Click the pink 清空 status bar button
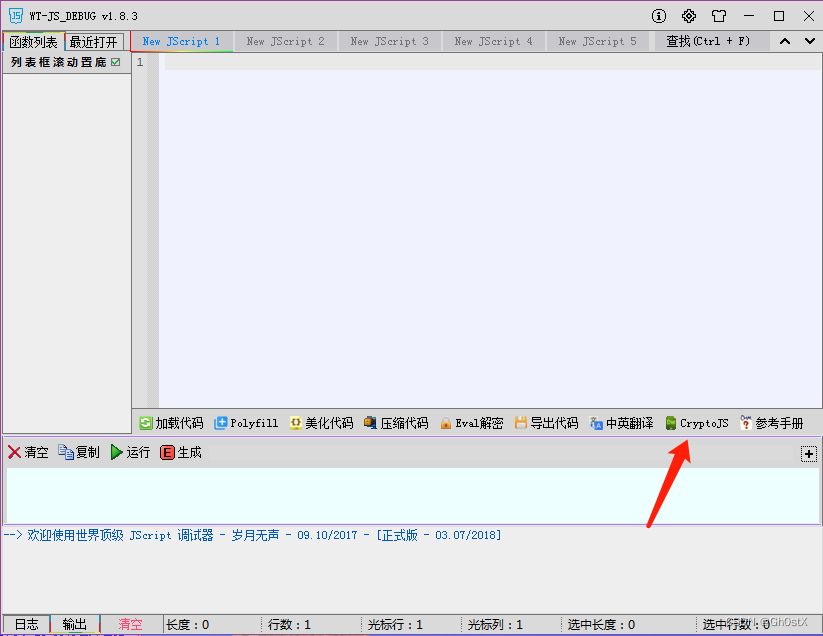Screen dimensions: 823x636 point(130,624)
